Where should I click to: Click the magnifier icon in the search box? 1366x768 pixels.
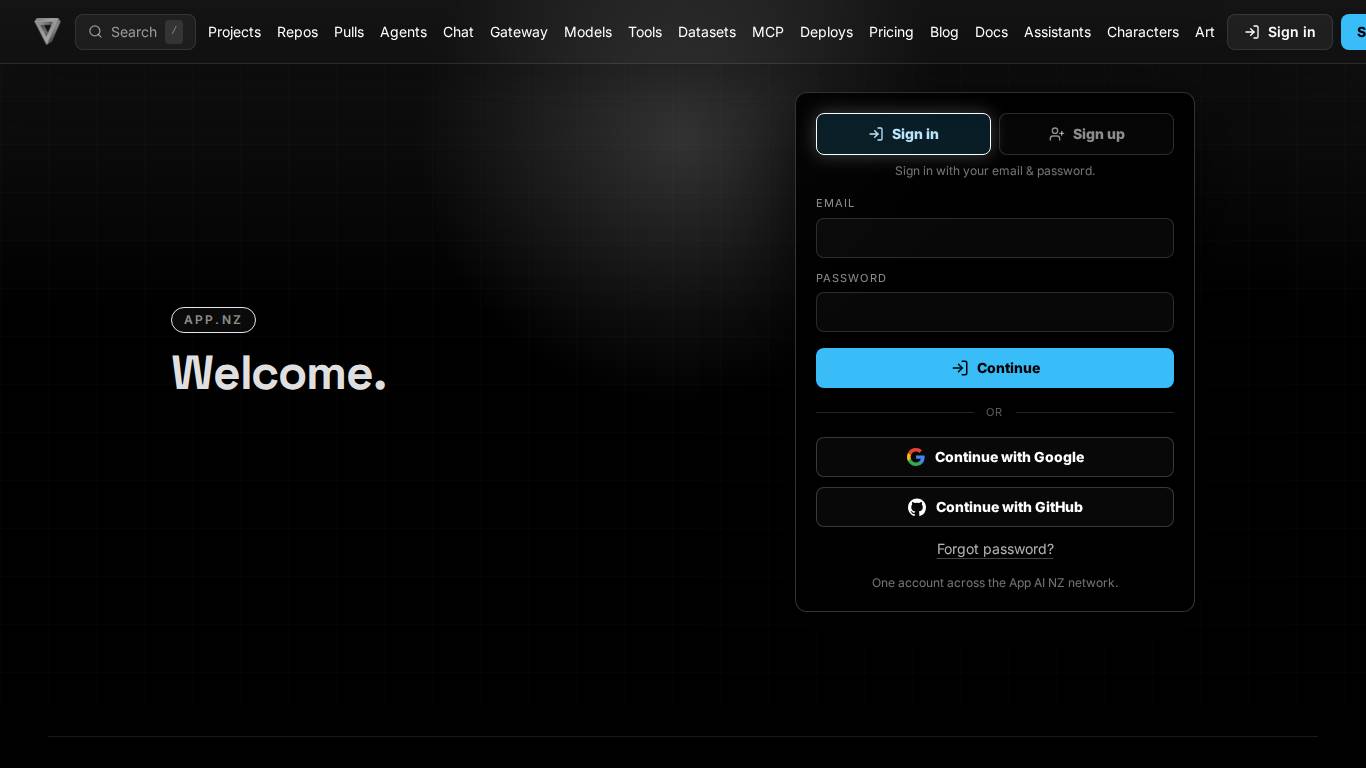click(x=96, y=32)
